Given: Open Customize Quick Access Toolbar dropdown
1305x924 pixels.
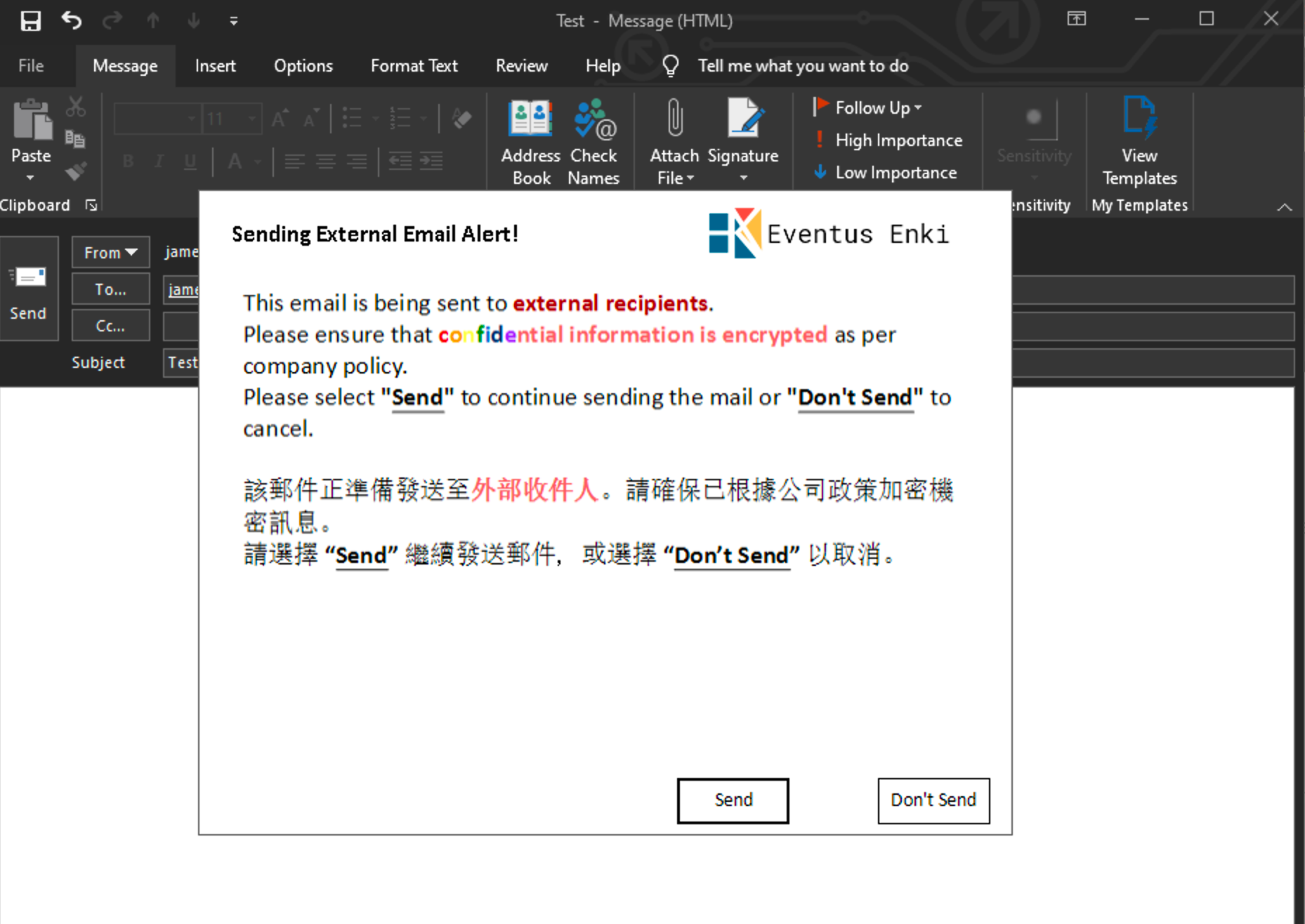Looking at the screenshot, I should point(234,21).
